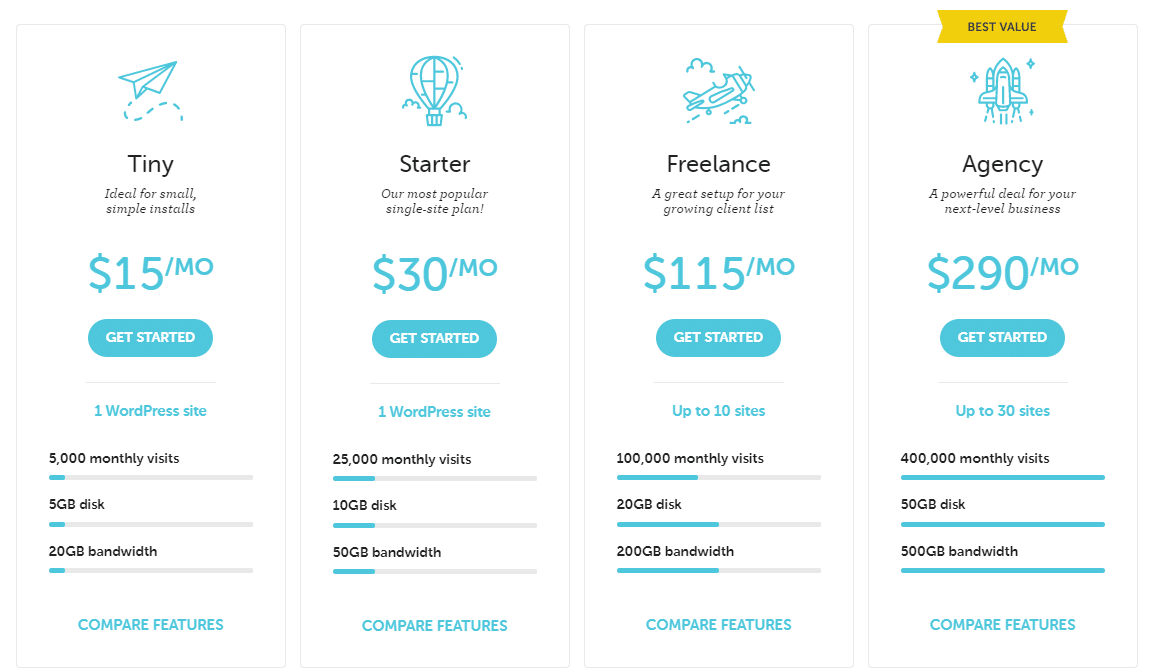The image size is (1154, 672).
Task: Select Get Started for the Agency plan
Action: click(1002, 338)
